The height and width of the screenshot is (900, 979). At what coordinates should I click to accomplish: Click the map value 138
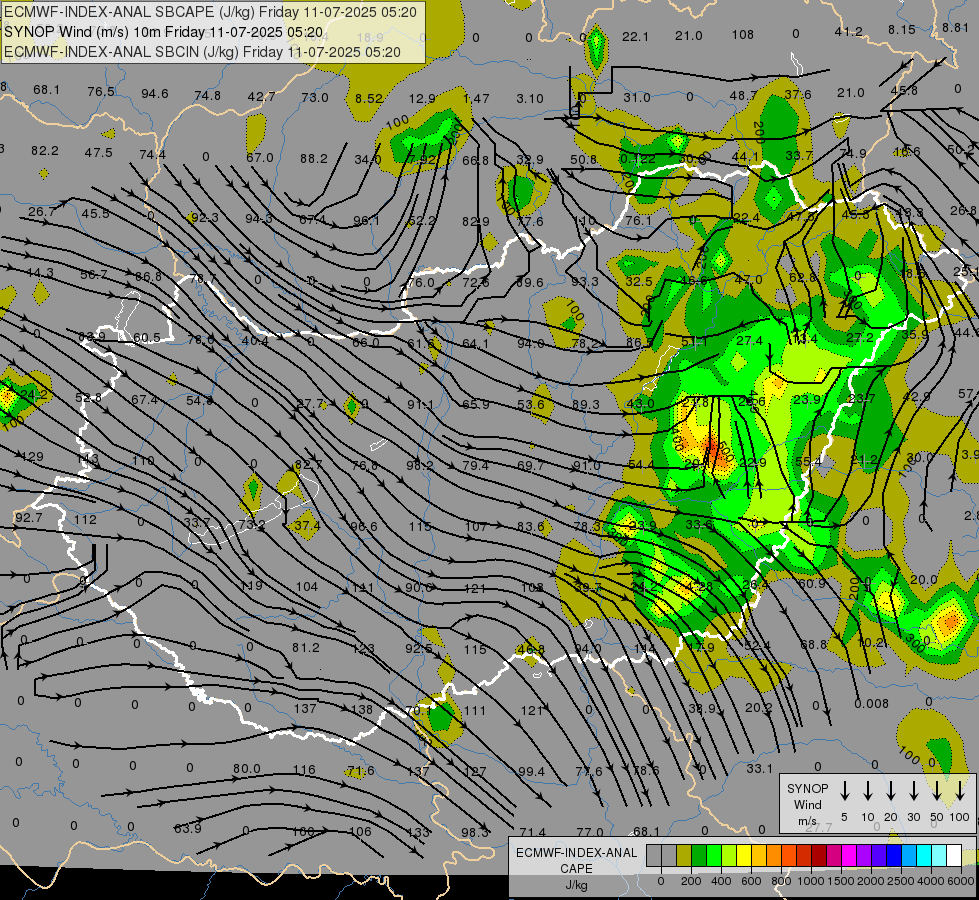(x=362, y=710)
